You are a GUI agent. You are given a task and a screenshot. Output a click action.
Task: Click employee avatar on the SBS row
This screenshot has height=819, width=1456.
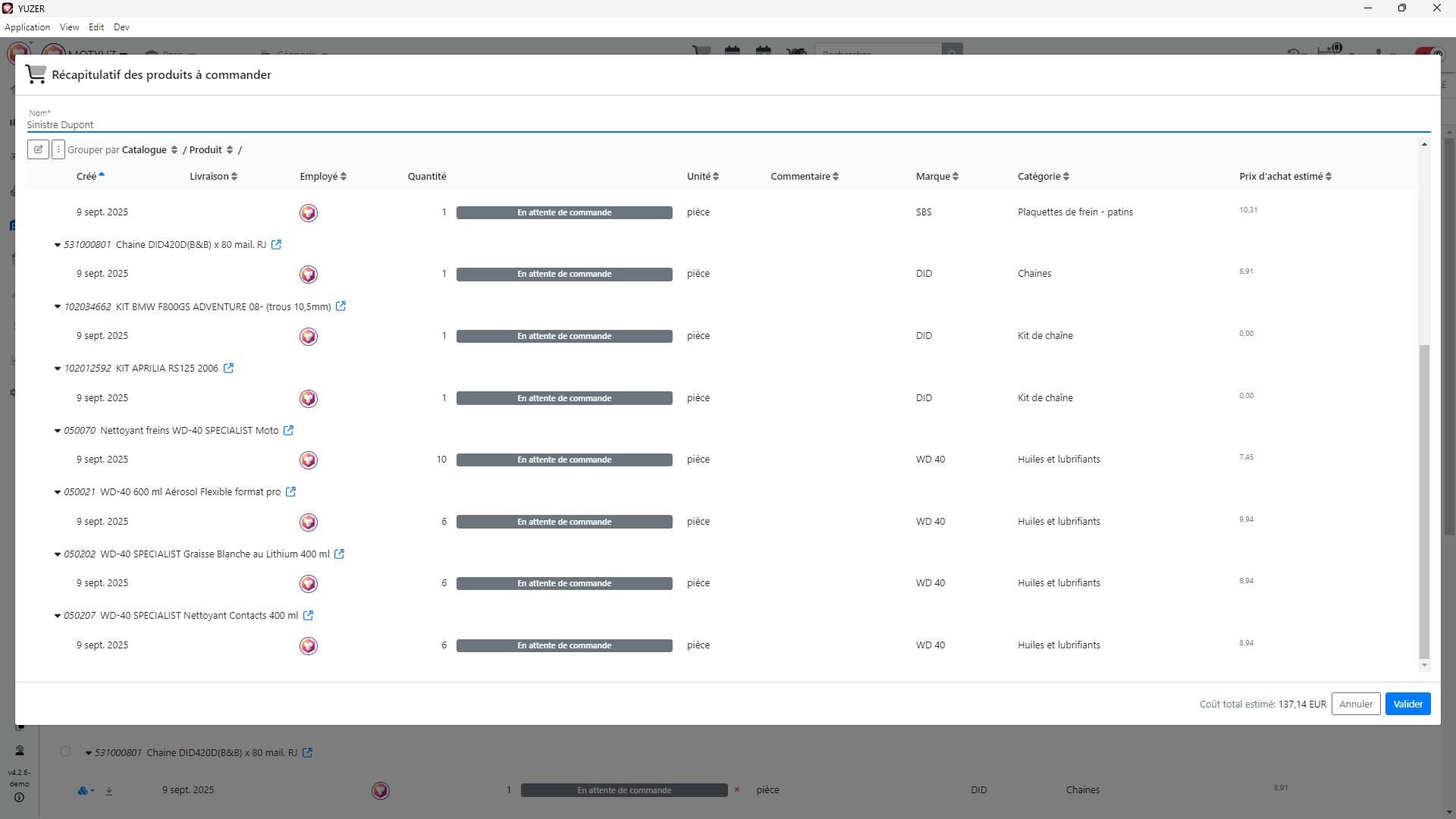pos(308,213)
